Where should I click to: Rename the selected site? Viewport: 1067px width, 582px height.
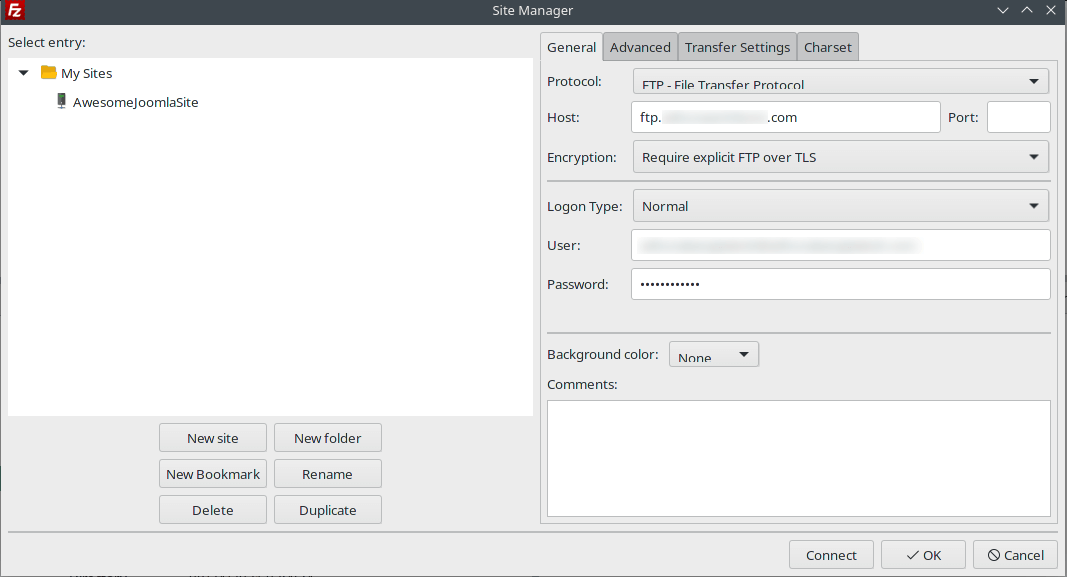pos(327,473)
